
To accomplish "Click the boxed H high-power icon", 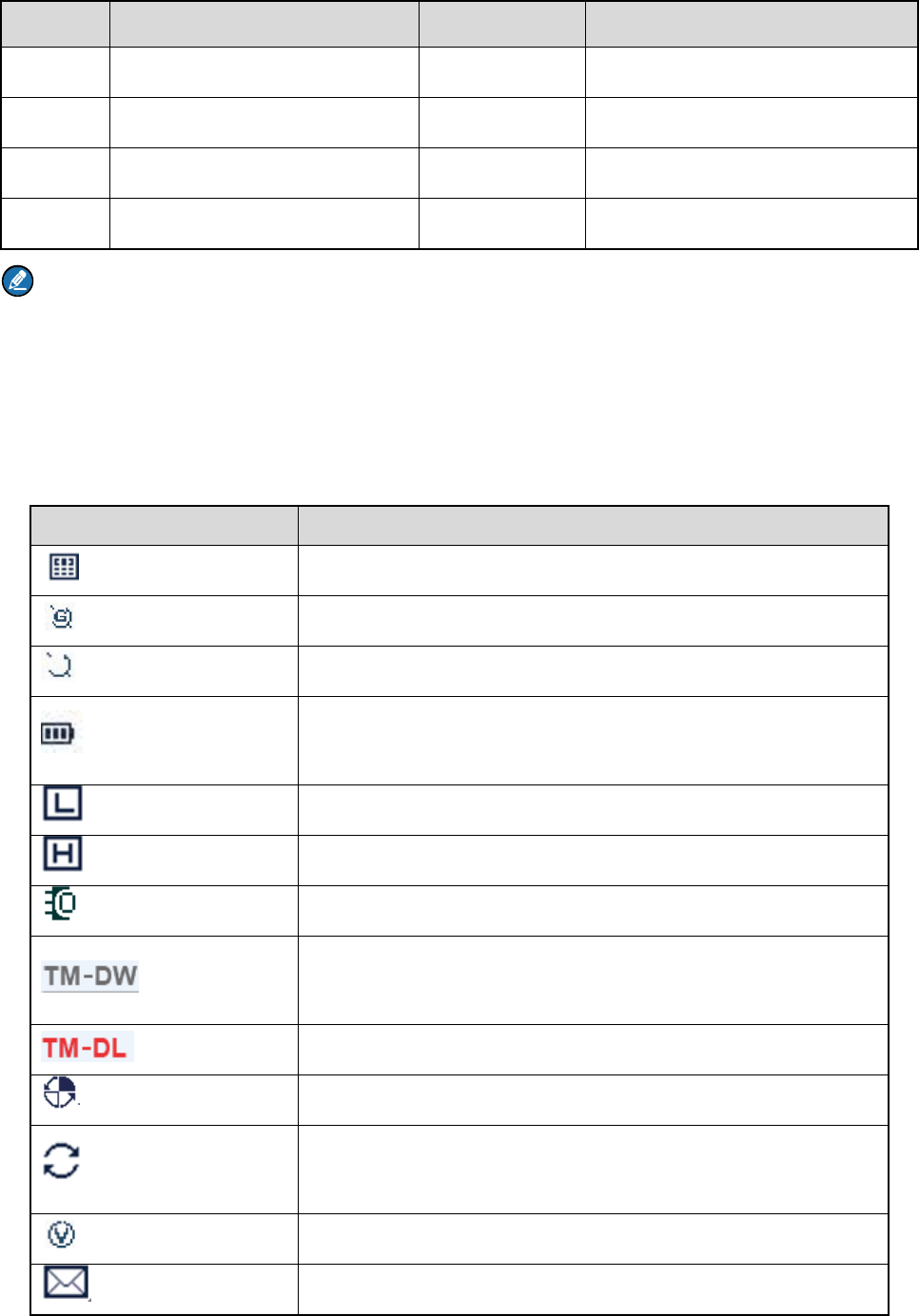I will 63,854.
